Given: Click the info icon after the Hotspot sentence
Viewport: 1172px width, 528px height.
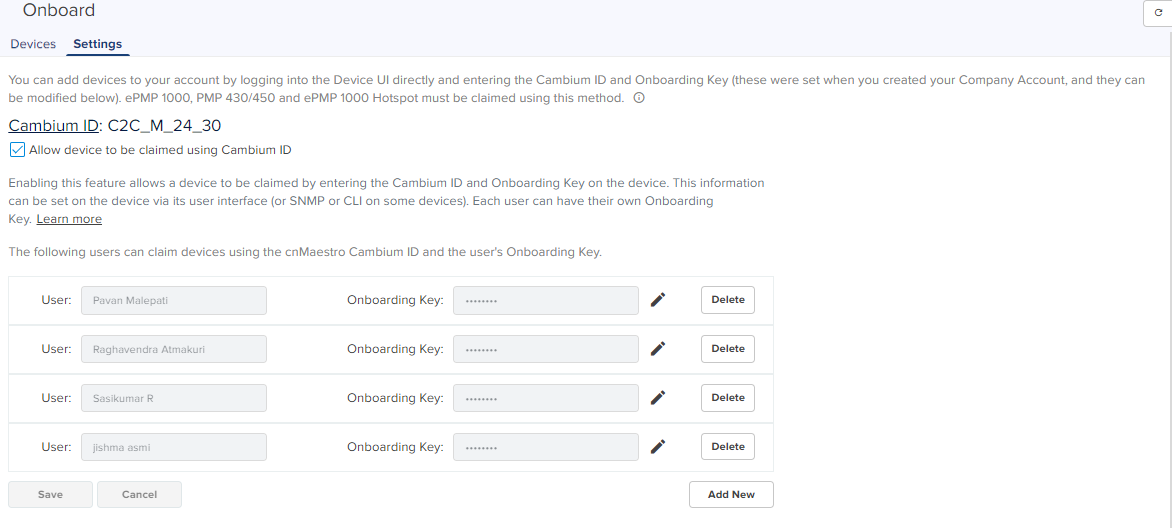Looking at the screenshot, I should (638, 98).
